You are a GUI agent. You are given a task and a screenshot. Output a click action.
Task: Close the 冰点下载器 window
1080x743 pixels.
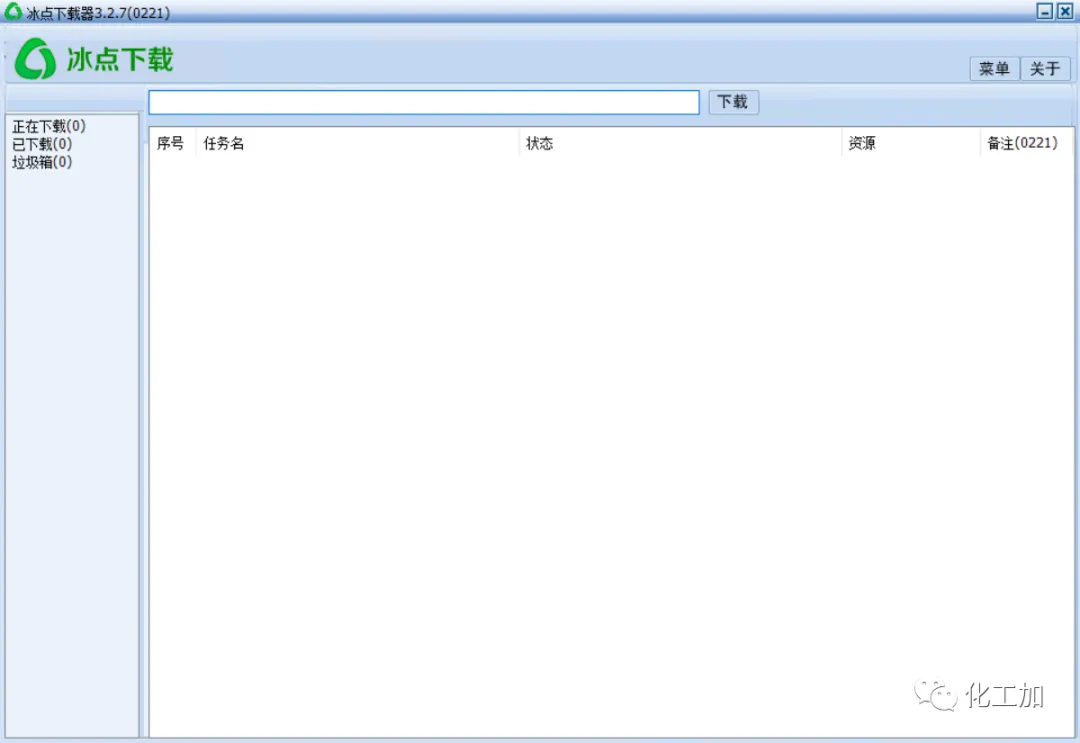(x=1064, y=11)
